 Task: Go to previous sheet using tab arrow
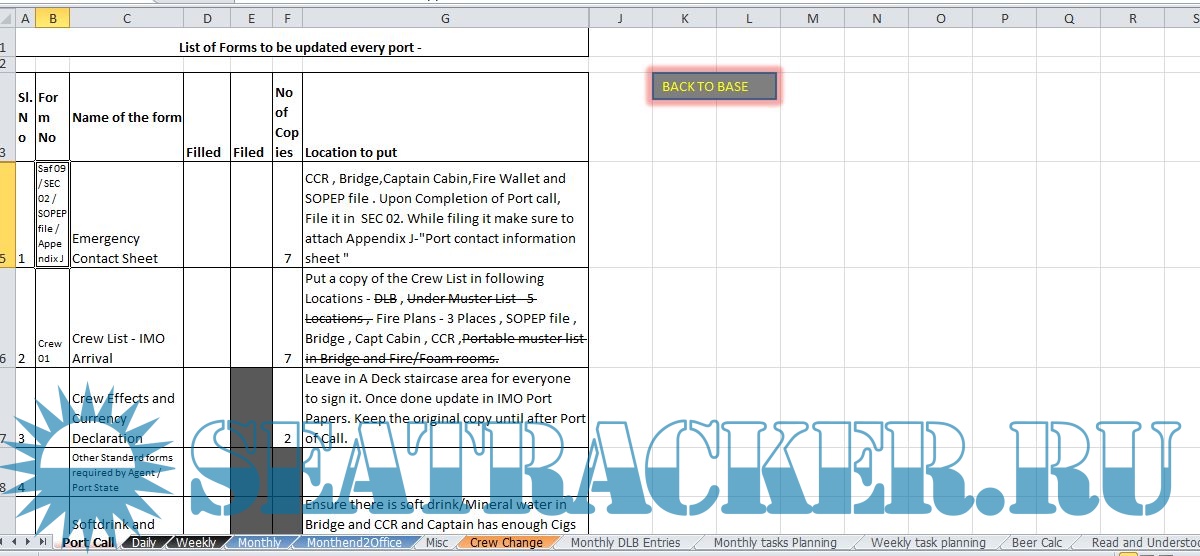click(x=16, y=542)
